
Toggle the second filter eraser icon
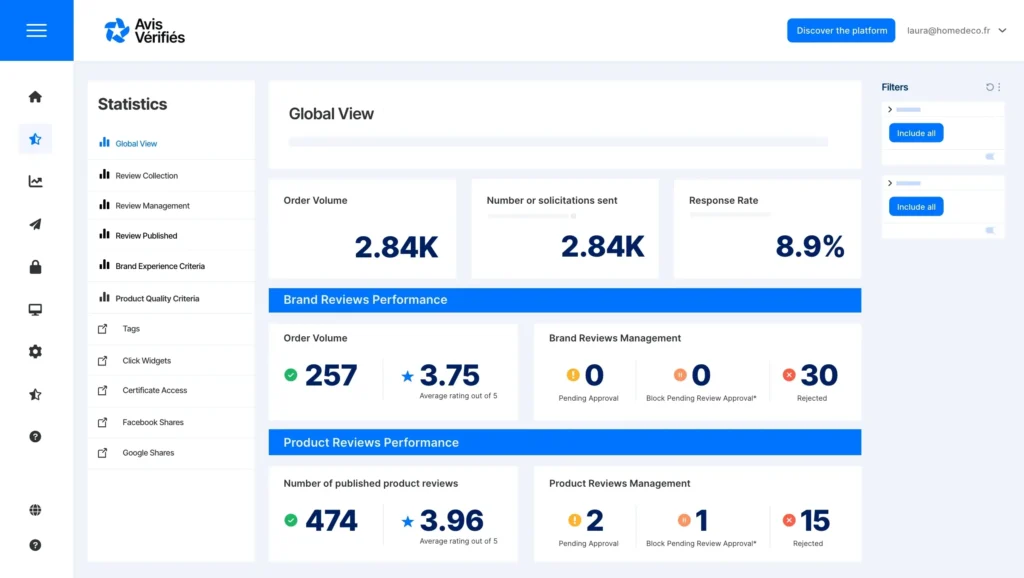click(x=990, y=231)
